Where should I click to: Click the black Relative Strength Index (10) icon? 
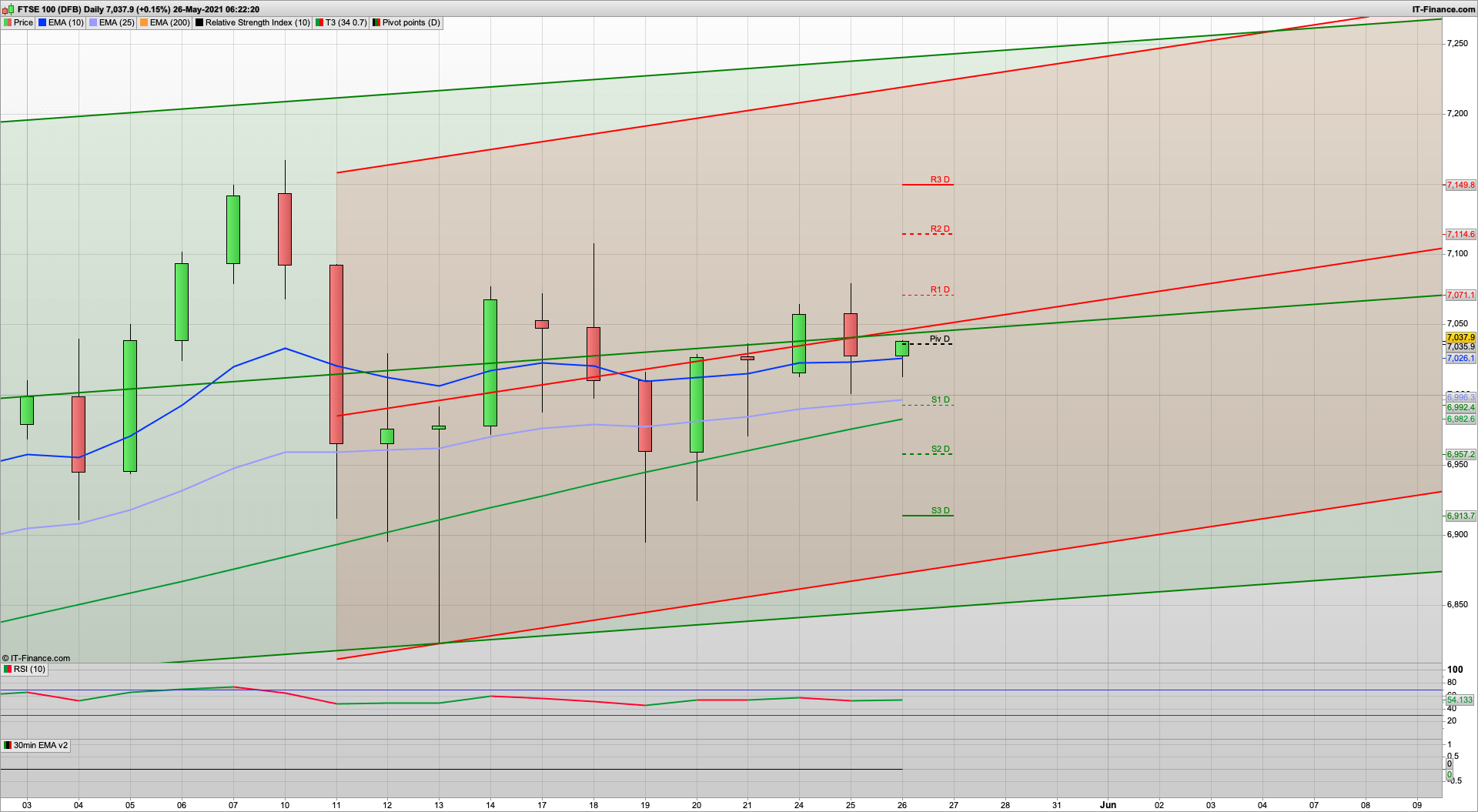(x=200, y=22)
